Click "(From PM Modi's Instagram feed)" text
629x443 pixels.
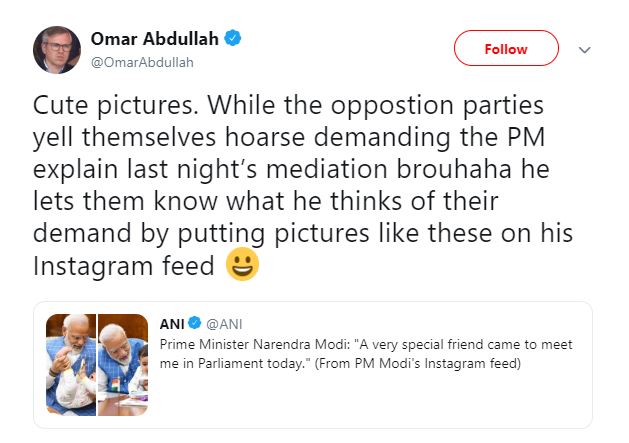coord(430,362)
